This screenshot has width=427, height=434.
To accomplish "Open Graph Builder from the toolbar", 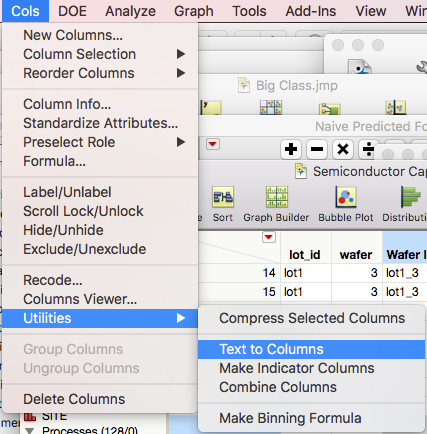I will [x=276, y=204].
